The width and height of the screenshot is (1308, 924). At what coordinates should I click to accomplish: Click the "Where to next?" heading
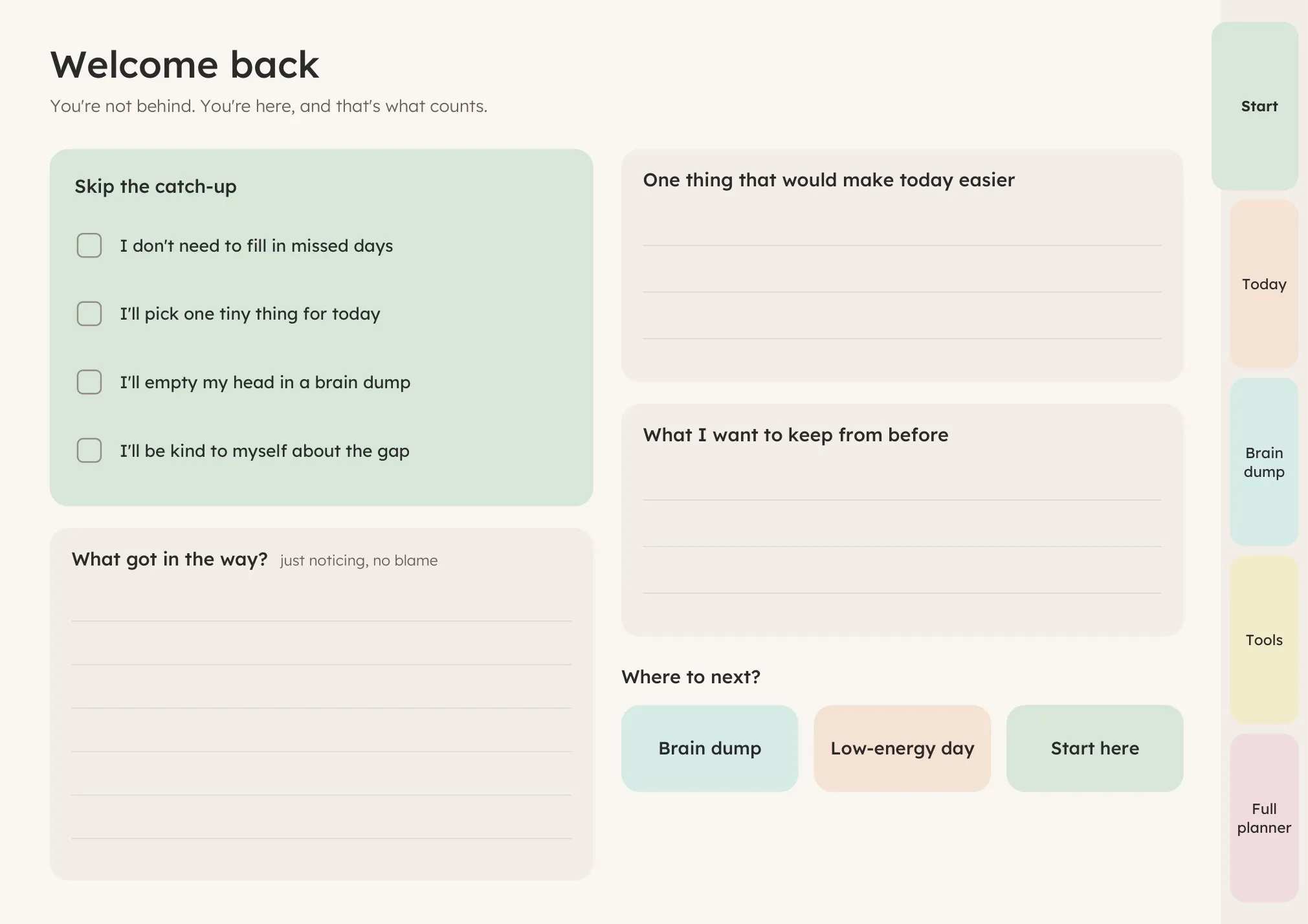691,677
